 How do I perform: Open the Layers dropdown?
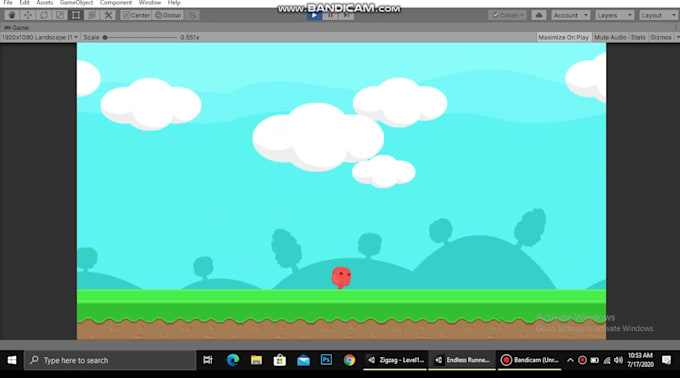[614, 15]
